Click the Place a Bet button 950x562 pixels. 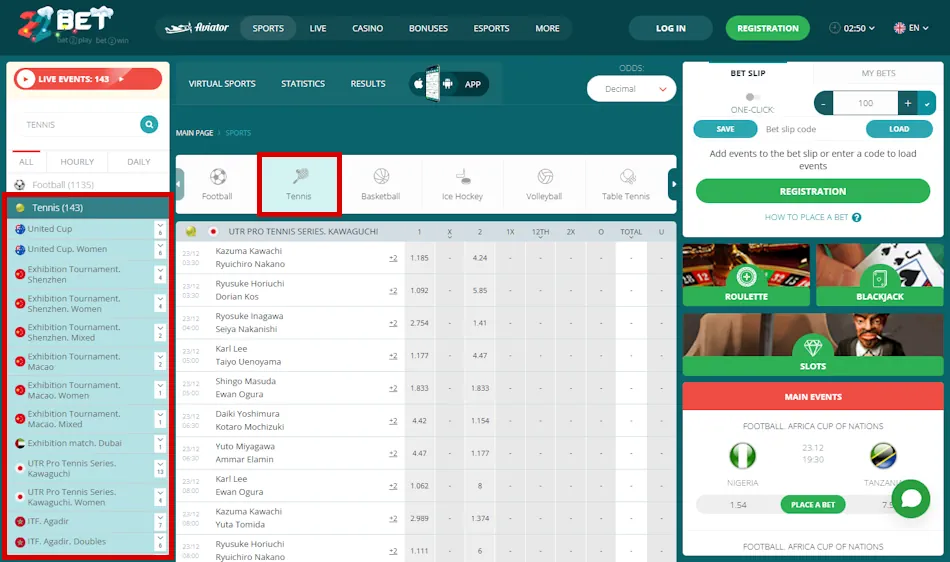click(813, 504)
